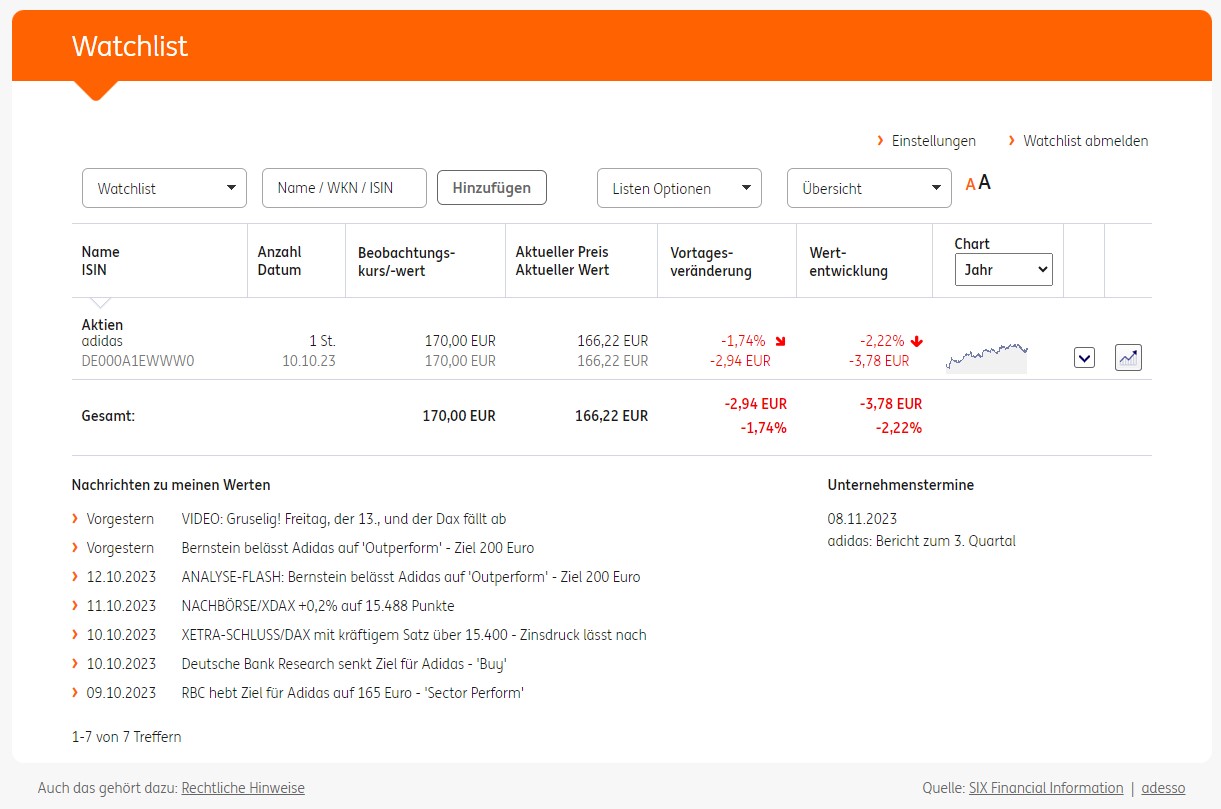Click Watchlist abmelden link
Screen dimensions: 1221x809
click(x=1086, y=141)
